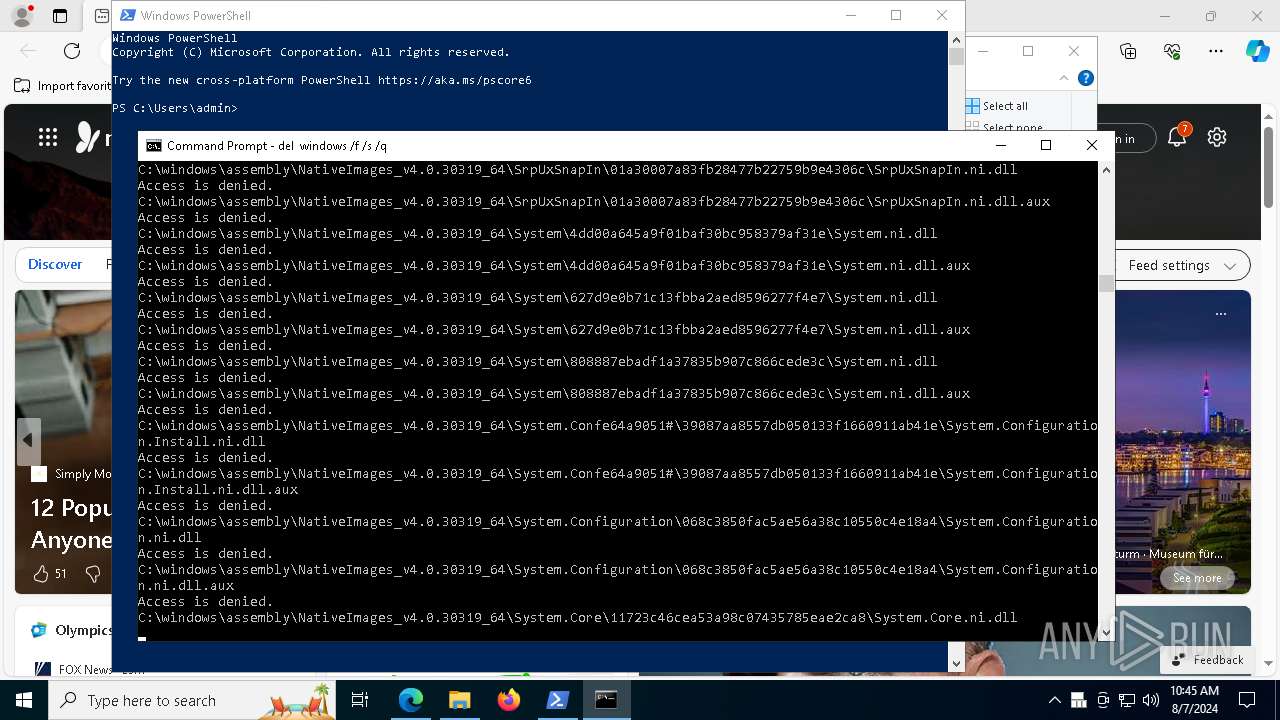Open Edge Browser essentials heart icon
1280x720 pixels.
(1172, 51)
